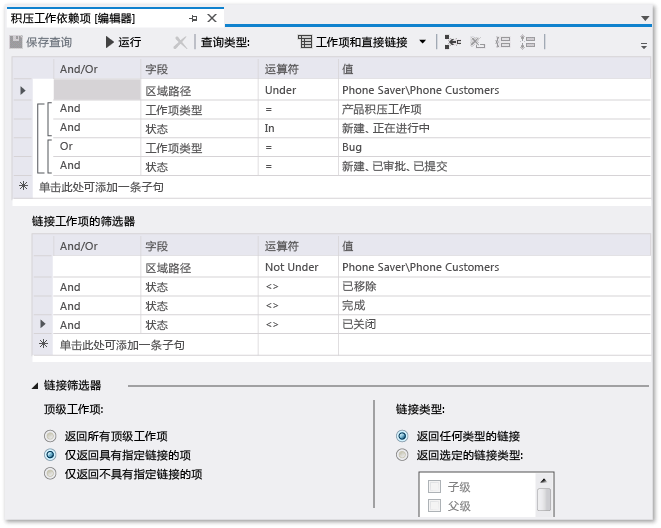This screenshot has width=661, height=528.
Task: Close the 积压工作依赖项 [编辑器] tab
Action: [x=212, y=18]
